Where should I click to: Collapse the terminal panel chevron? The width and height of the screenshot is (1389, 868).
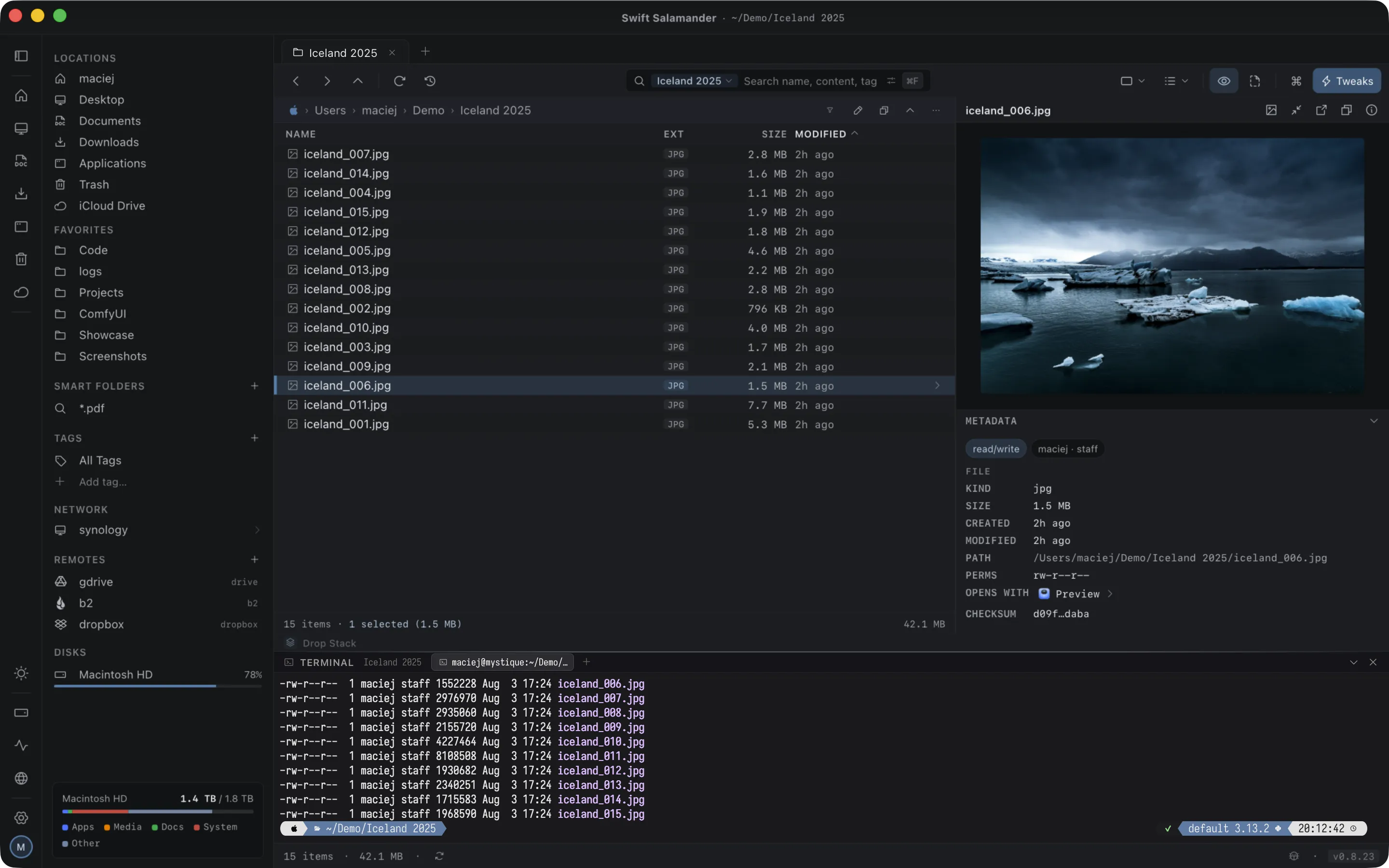(x=1353, y=662)
